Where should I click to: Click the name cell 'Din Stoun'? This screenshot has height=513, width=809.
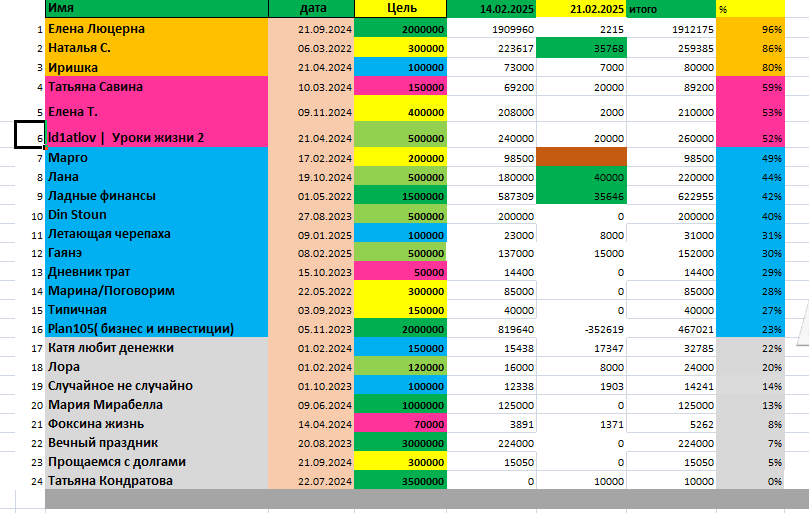point(157,215)
